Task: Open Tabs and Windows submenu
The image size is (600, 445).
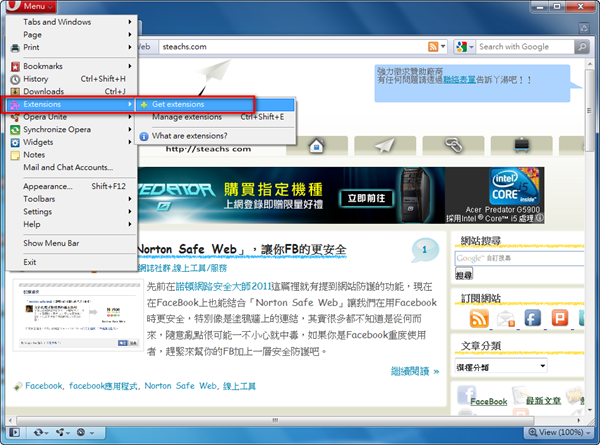Action: tap(72, 22)
